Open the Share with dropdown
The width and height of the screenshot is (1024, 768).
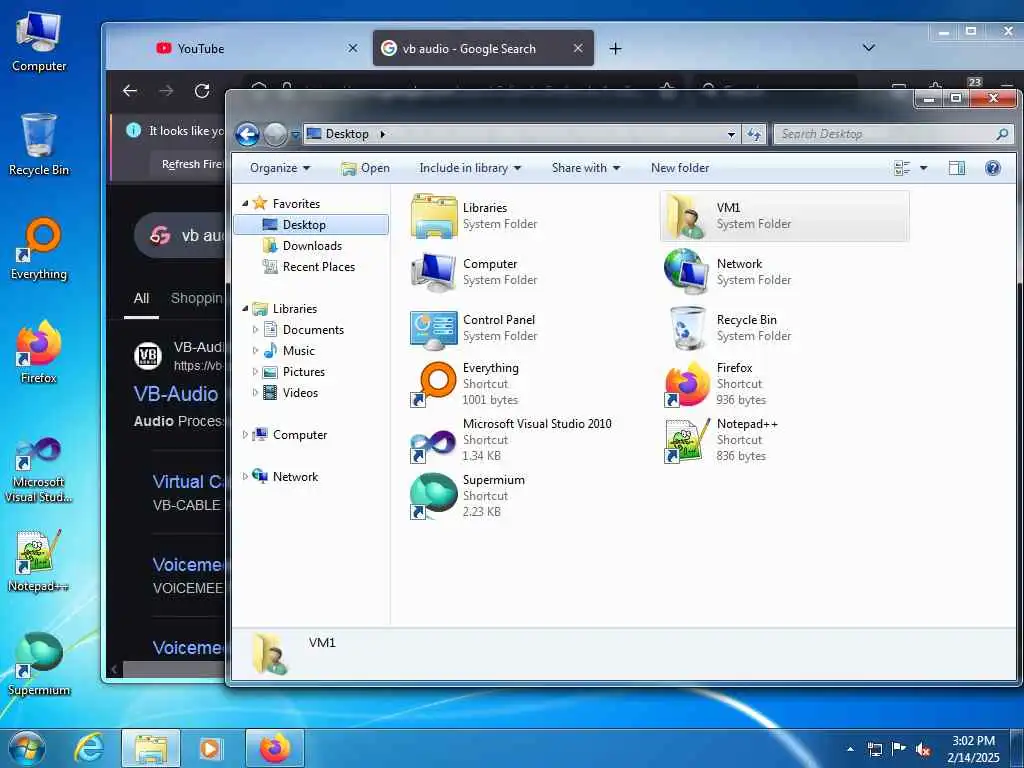[x=585, y=168]
